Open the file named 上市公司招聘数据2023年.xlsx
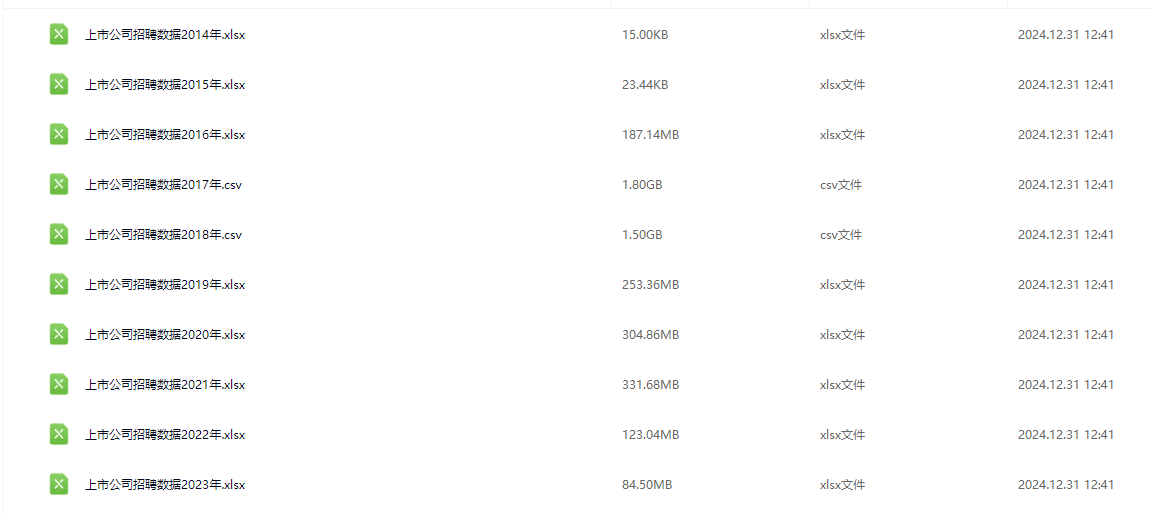This screenshot has height=514, width=1152. click(x=165, y=485)
